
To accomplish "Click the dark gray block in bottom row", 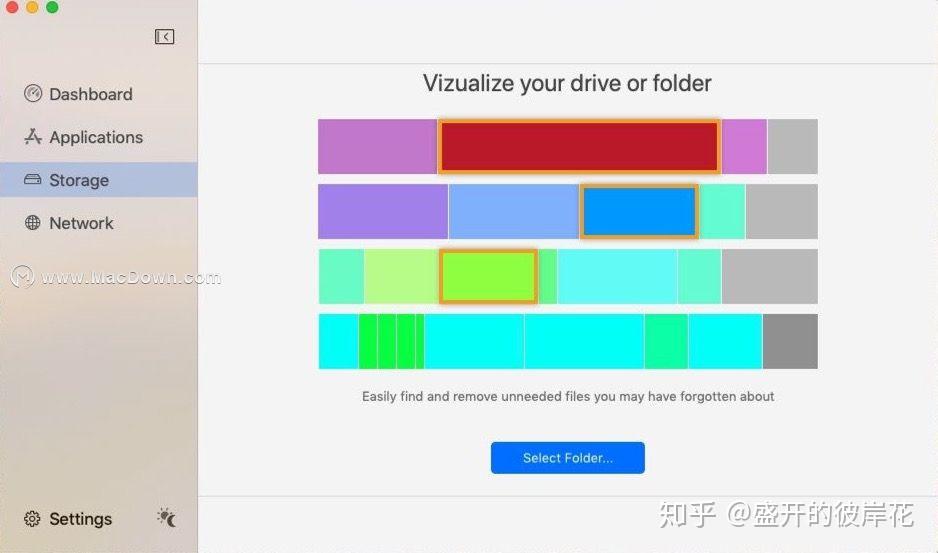I will coord(790,341).
